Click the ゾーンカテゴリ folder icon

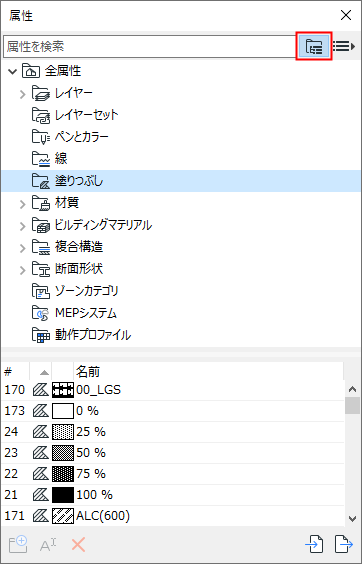(41, 291)
